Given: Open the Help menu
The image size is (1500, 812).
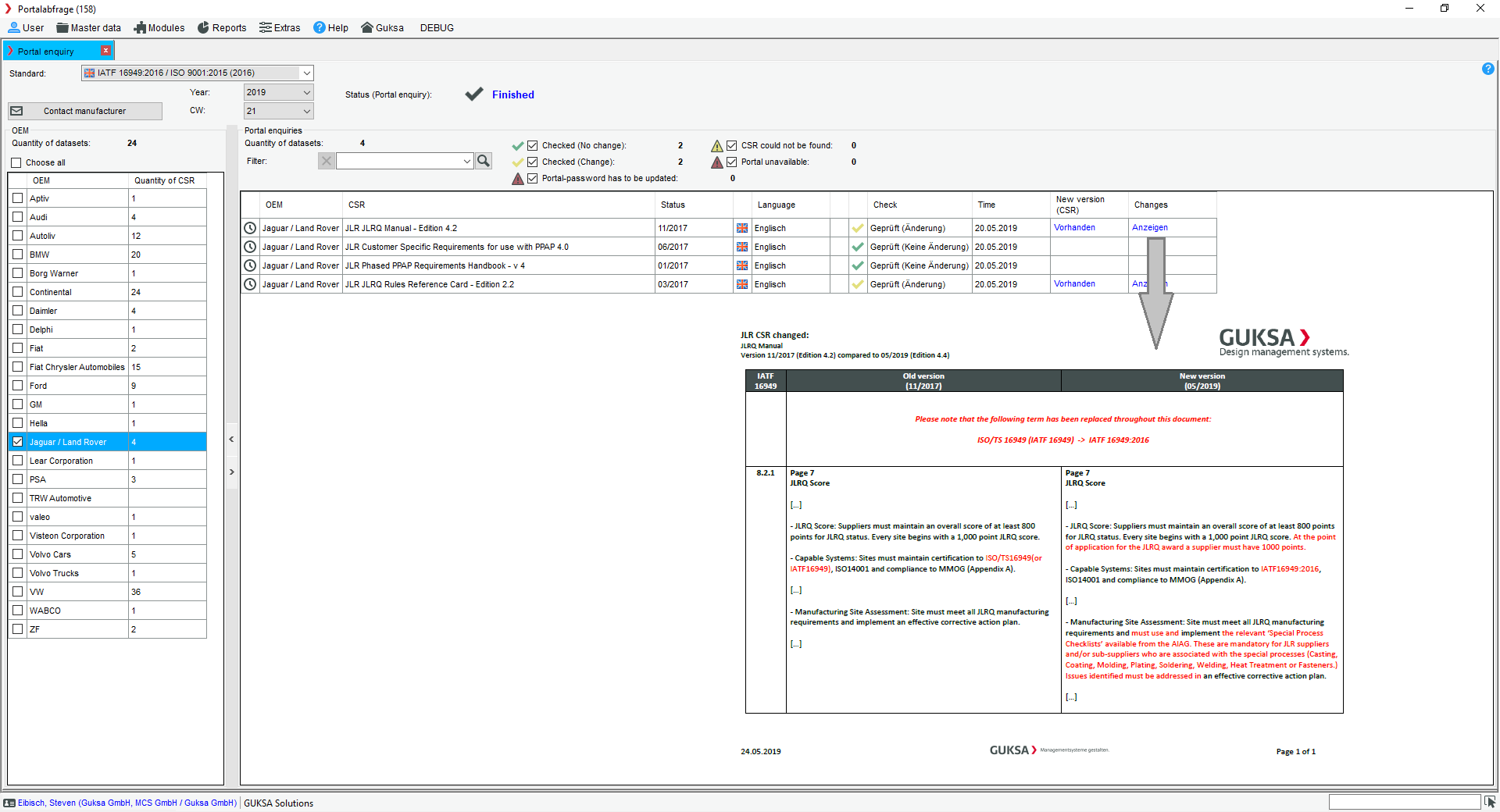Looking at the screenshot, I should pos(330,27).
